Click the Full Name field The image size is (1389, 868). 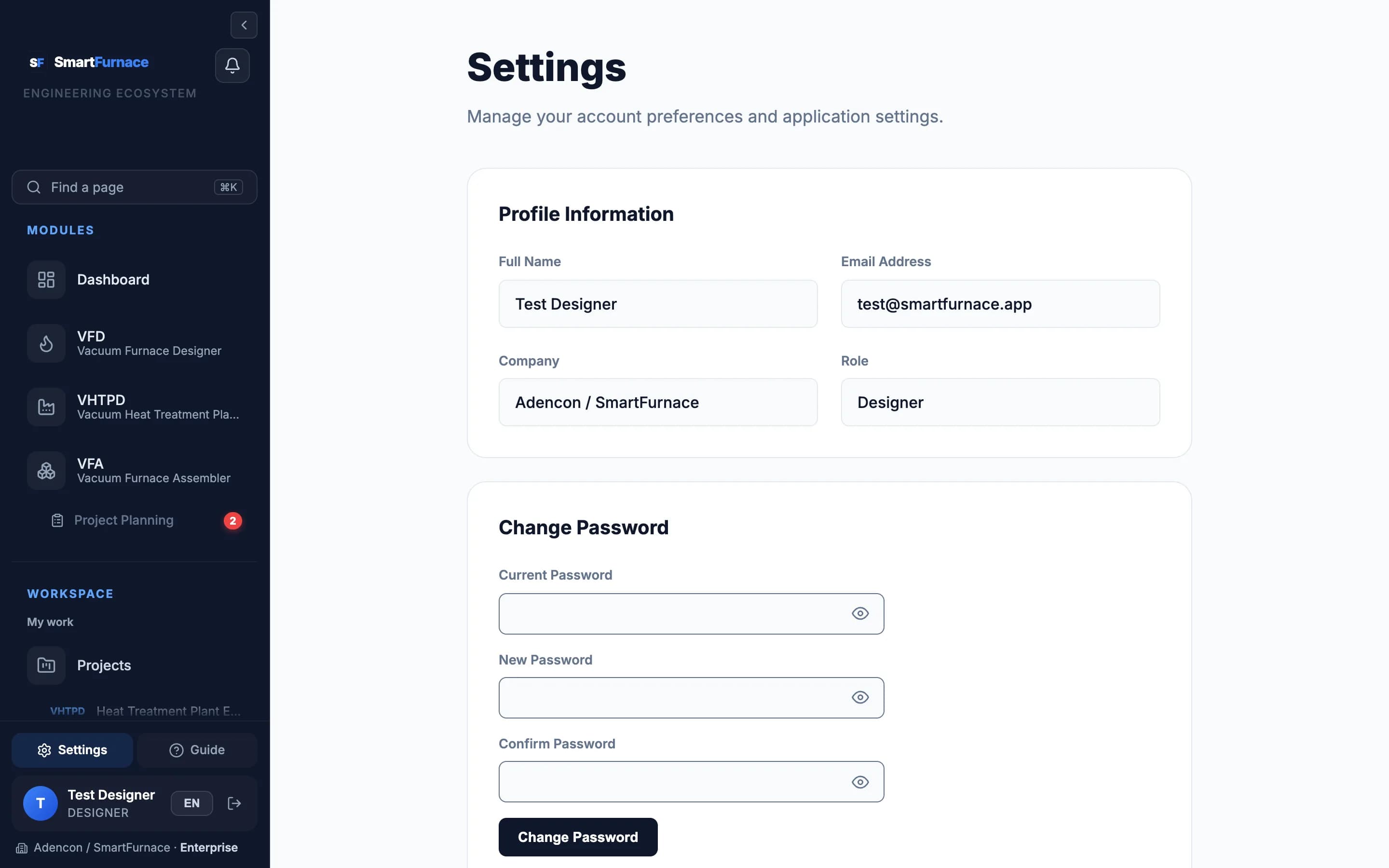coord(658,304)
